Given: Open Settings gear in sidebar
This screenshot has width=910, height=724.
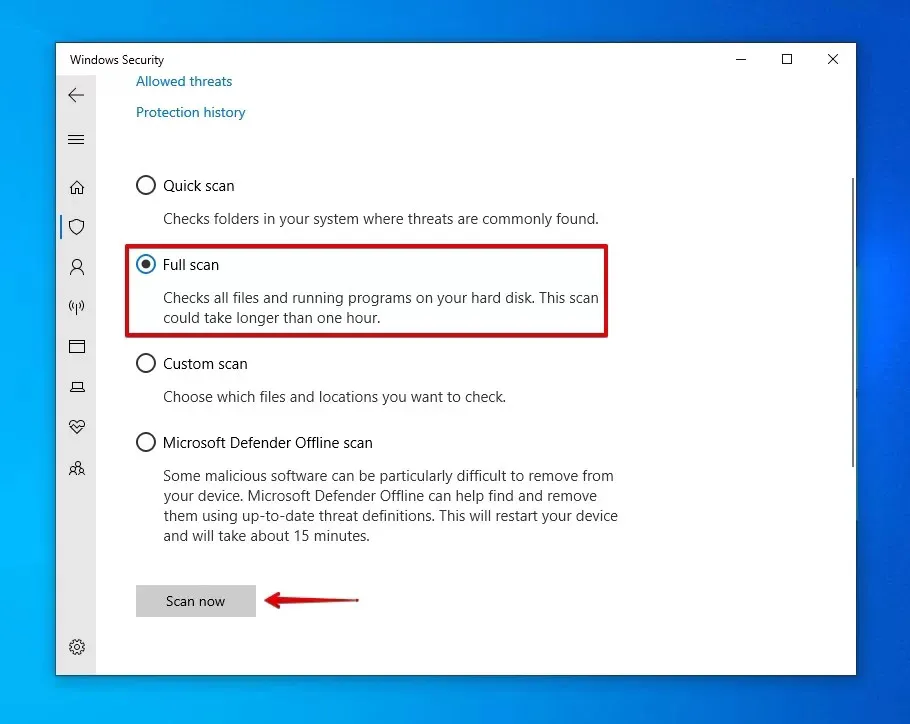Looking at the screenshot, I should pyautogui.click(x=77, y=647).
